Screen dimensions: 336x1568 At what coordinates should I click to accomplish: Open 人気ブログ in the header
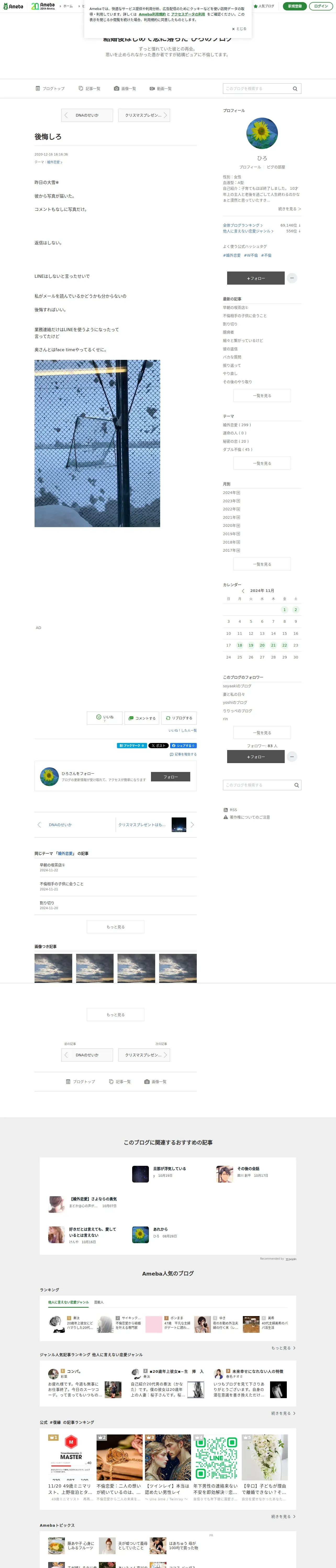point(264,6)
